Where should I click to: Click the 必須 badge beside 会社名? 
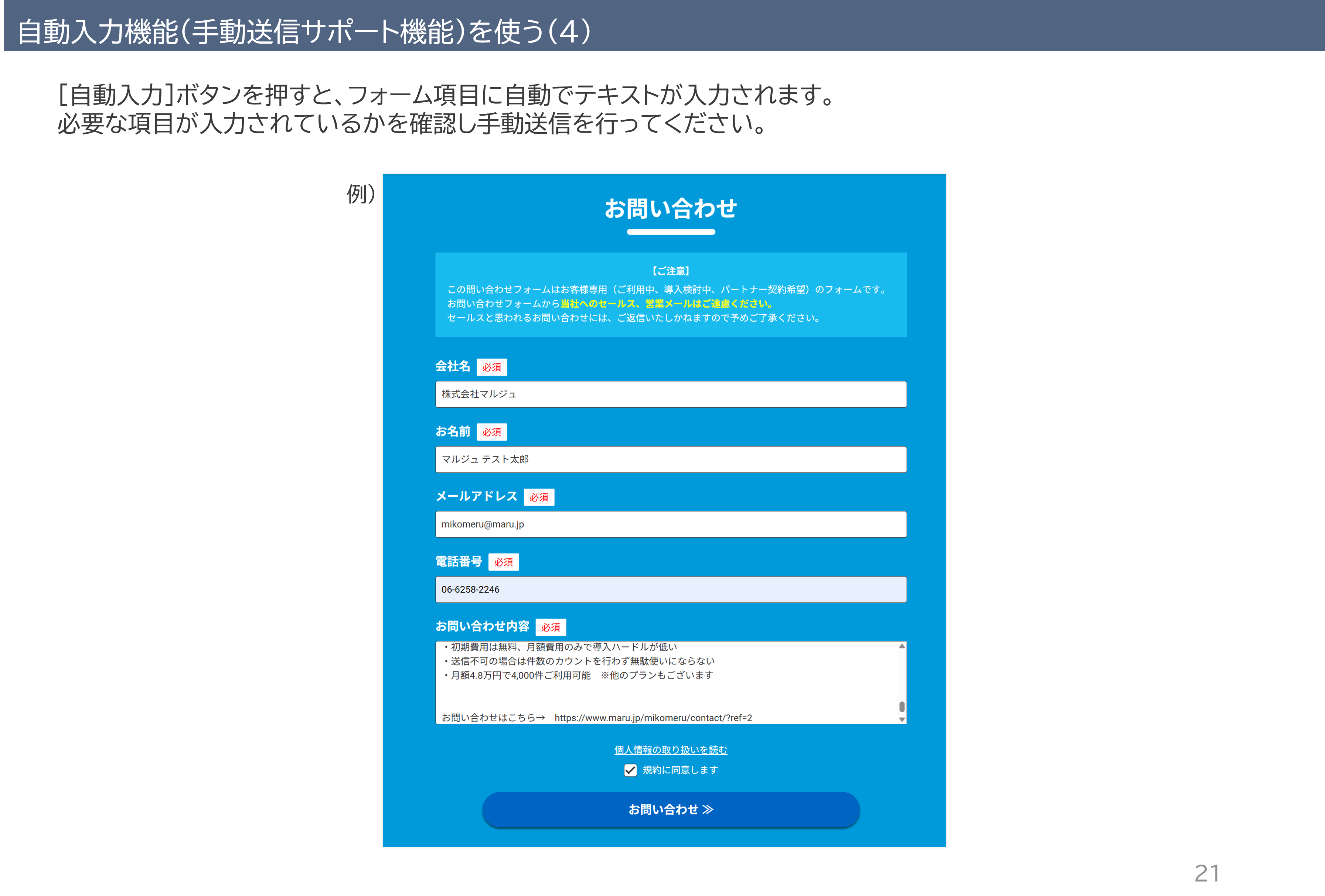tap(491, 367)
